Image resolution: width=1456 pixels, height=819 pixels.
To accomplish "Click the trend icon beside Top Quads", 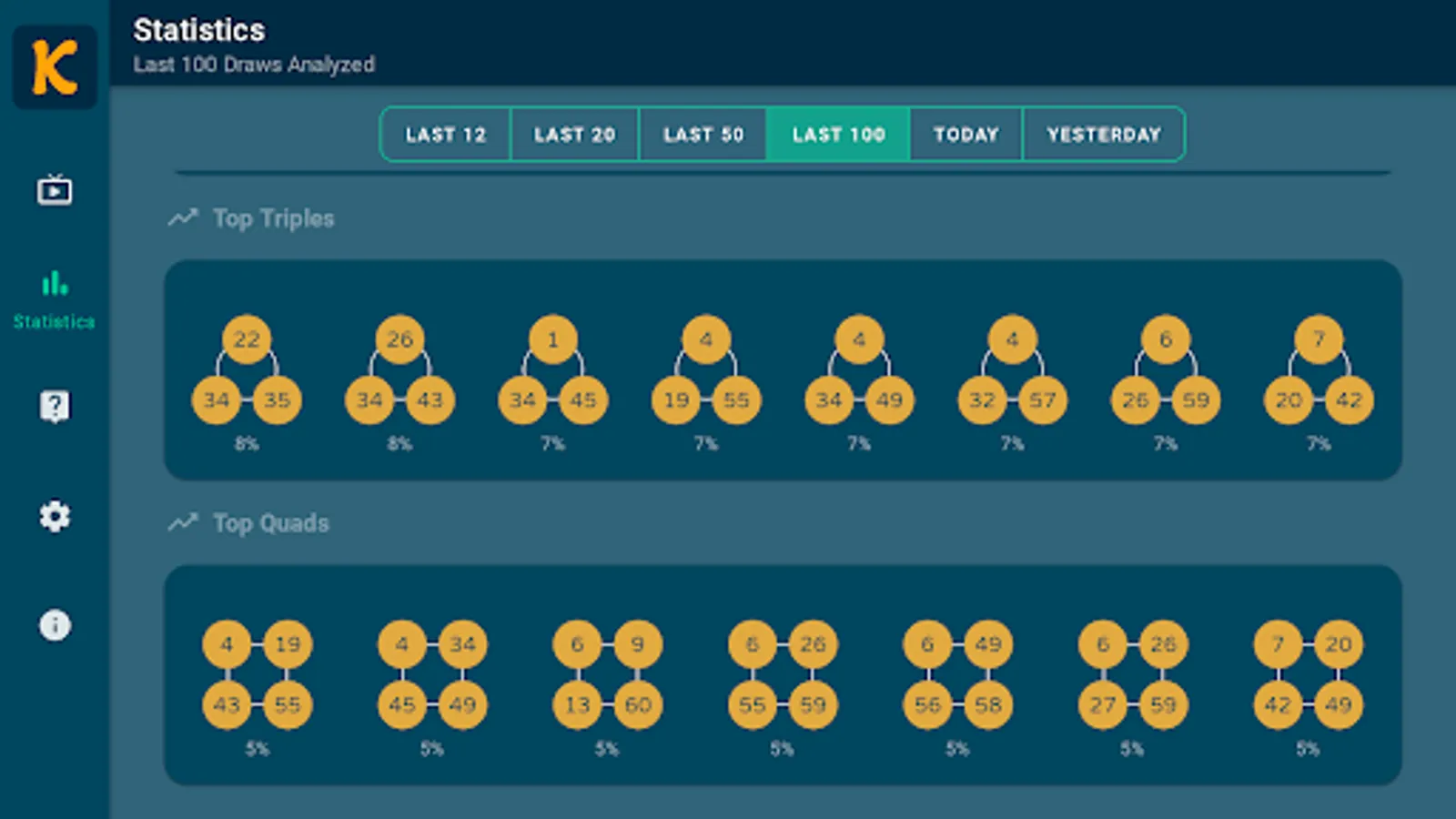I will pos(183,522).
